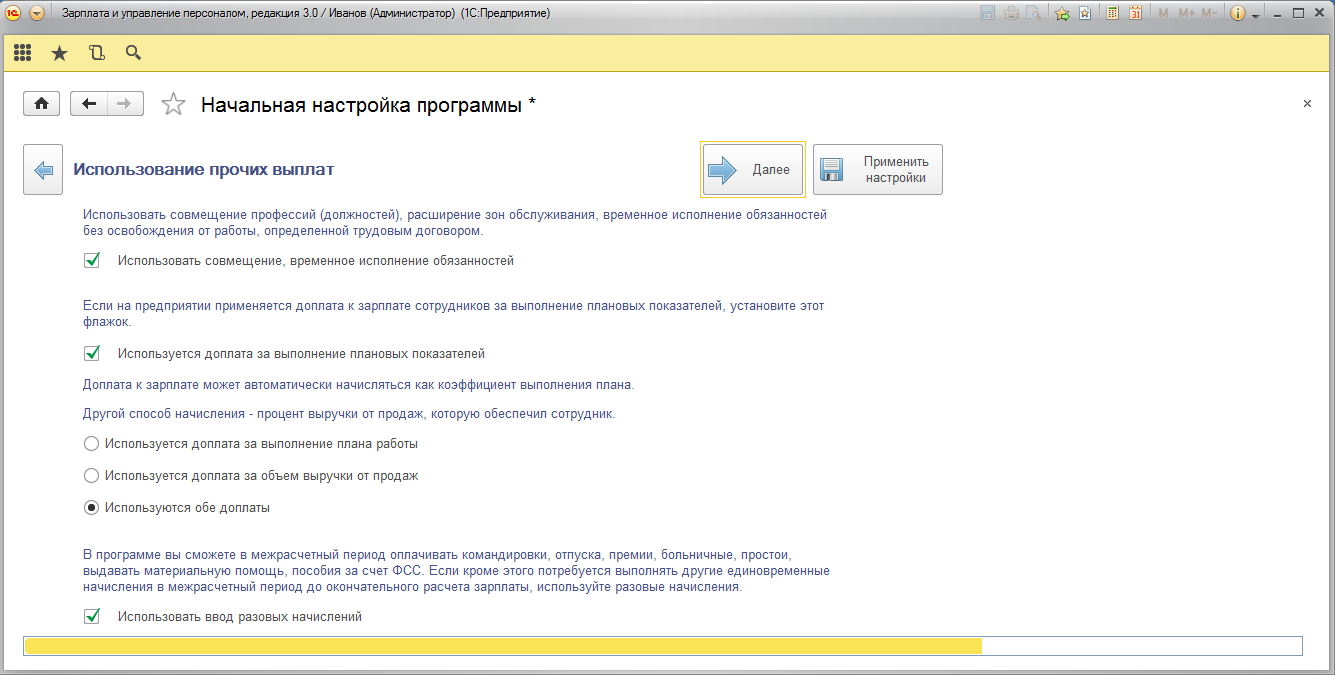
Task: Click the print preview icon in title bar
Action: pos(1033,13)
